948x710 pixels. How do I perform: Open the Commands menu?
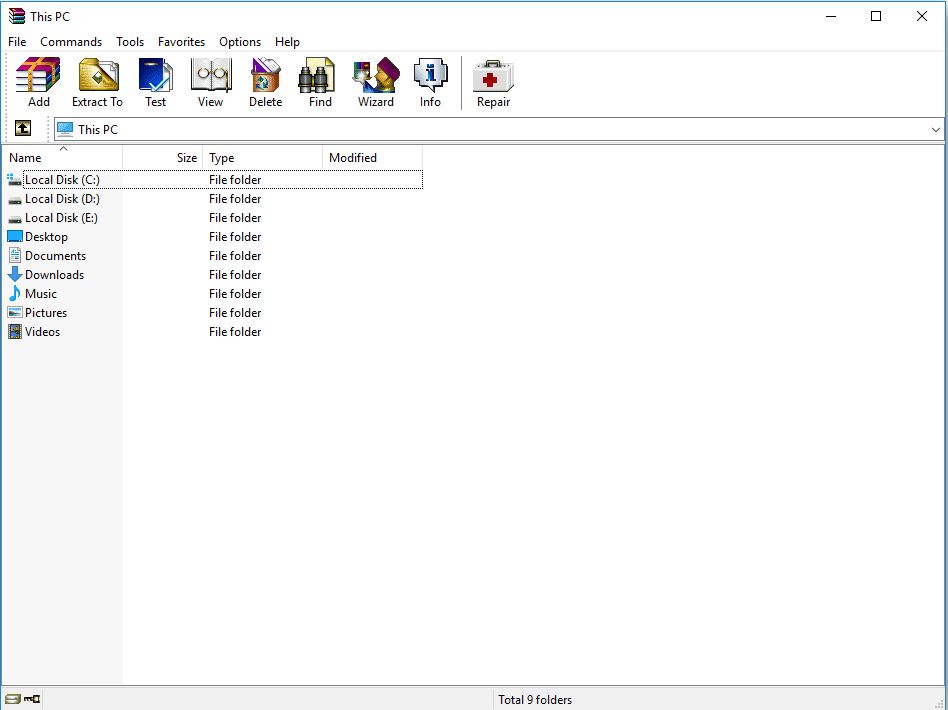coord(70,42)
